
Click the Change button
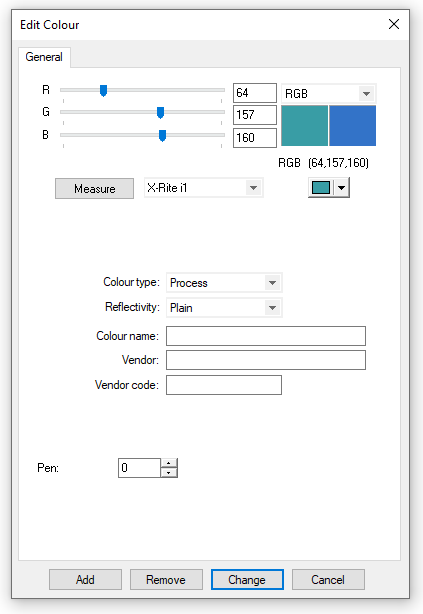pos(247,580)
